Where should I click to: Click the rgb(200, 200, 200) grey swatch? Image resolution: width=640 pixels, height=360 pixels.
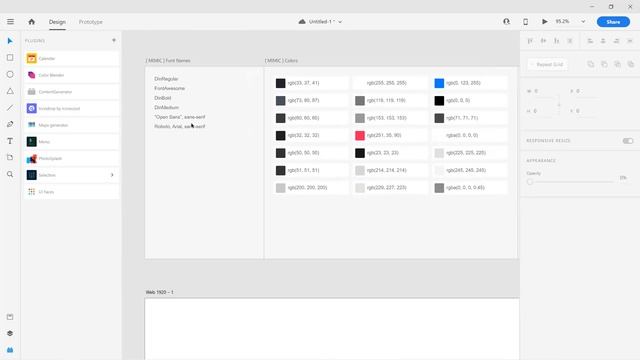pyautogui.click(x=280, y=188)
